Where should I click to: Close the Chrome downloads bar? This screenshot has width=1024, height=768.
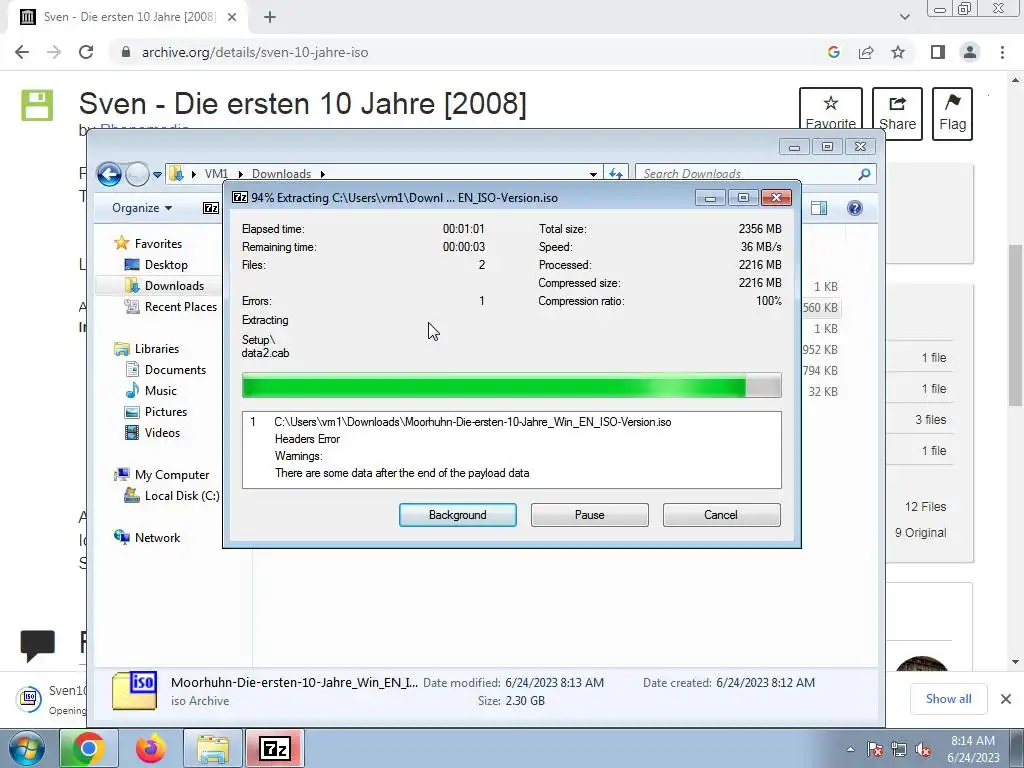coord(1006,699)
